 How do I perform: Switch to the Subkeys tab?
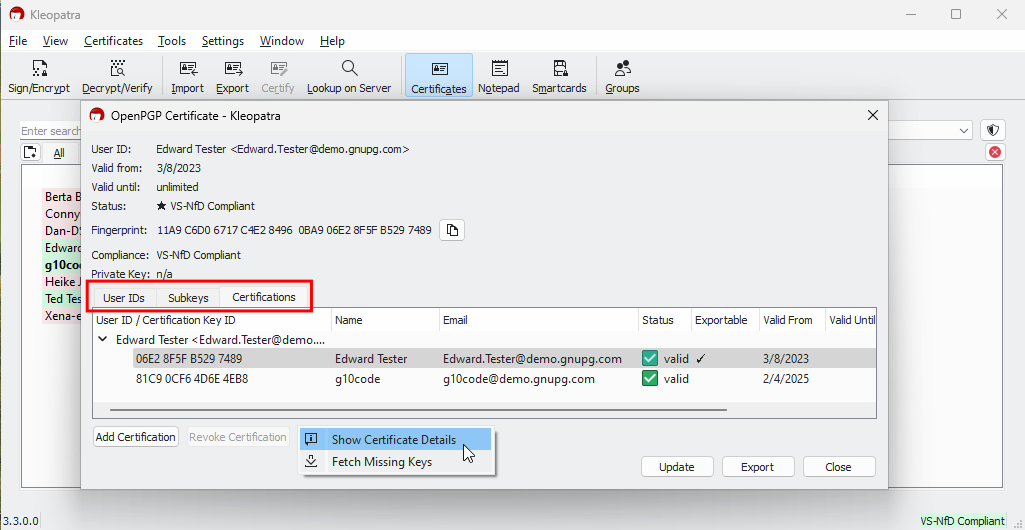188,298
